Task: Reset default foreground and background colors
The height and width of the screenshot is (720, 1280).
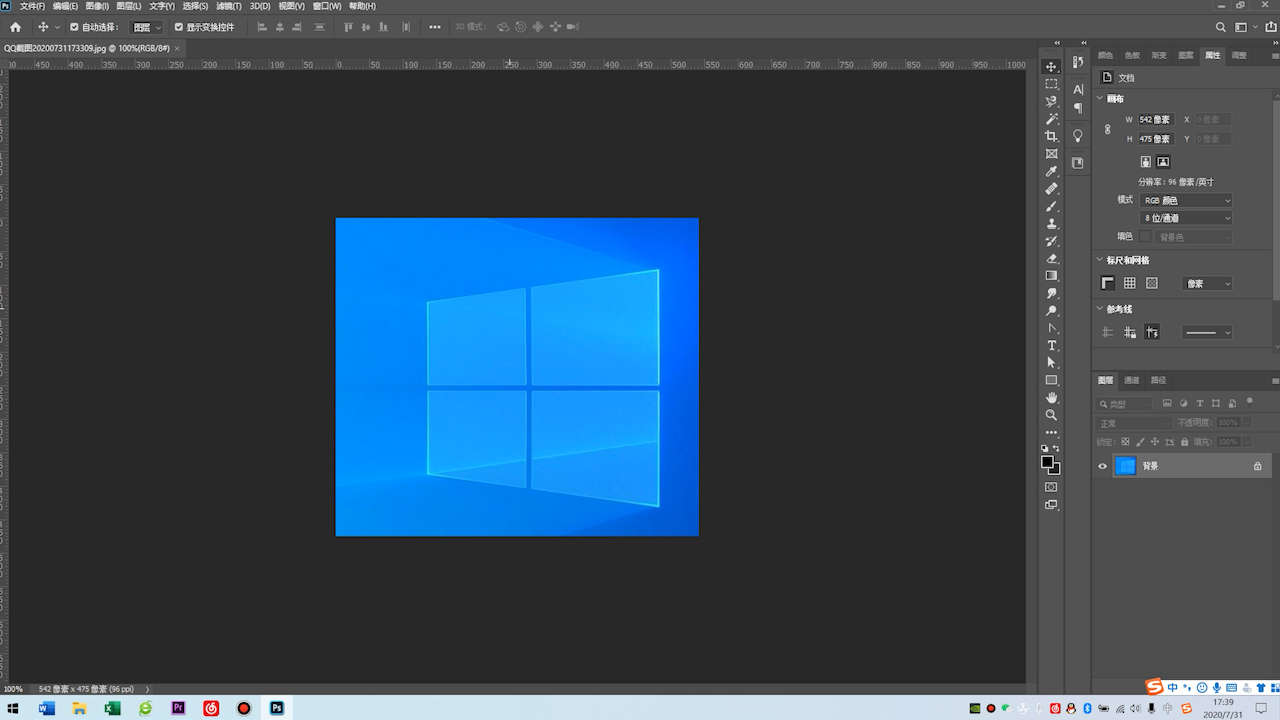Action: tap(1045, 449)
